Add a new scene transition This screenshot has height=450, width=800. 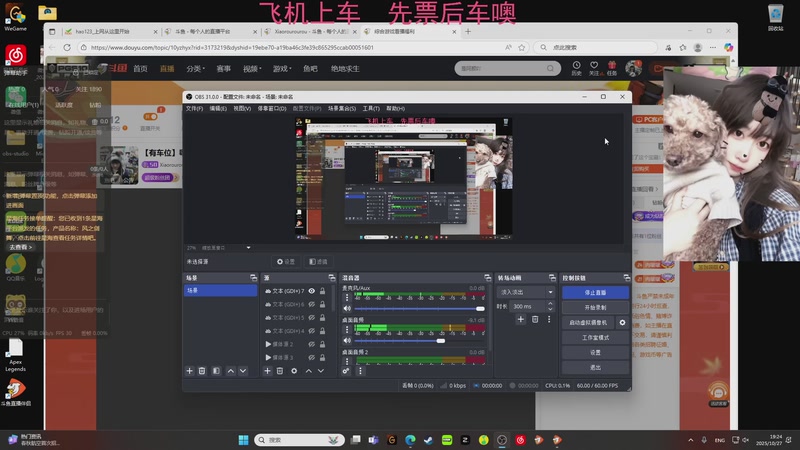pyautogui.click(x=520, y=319)
